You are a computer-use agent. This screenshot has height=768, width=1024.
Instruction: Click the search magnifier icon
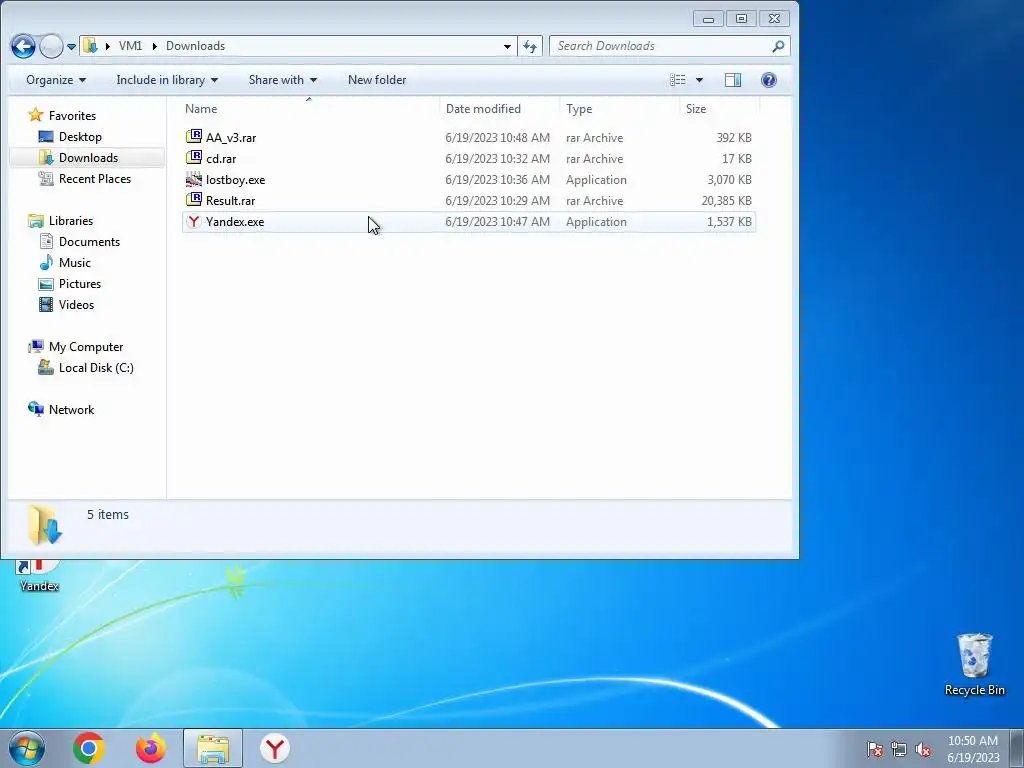(778, 46)
